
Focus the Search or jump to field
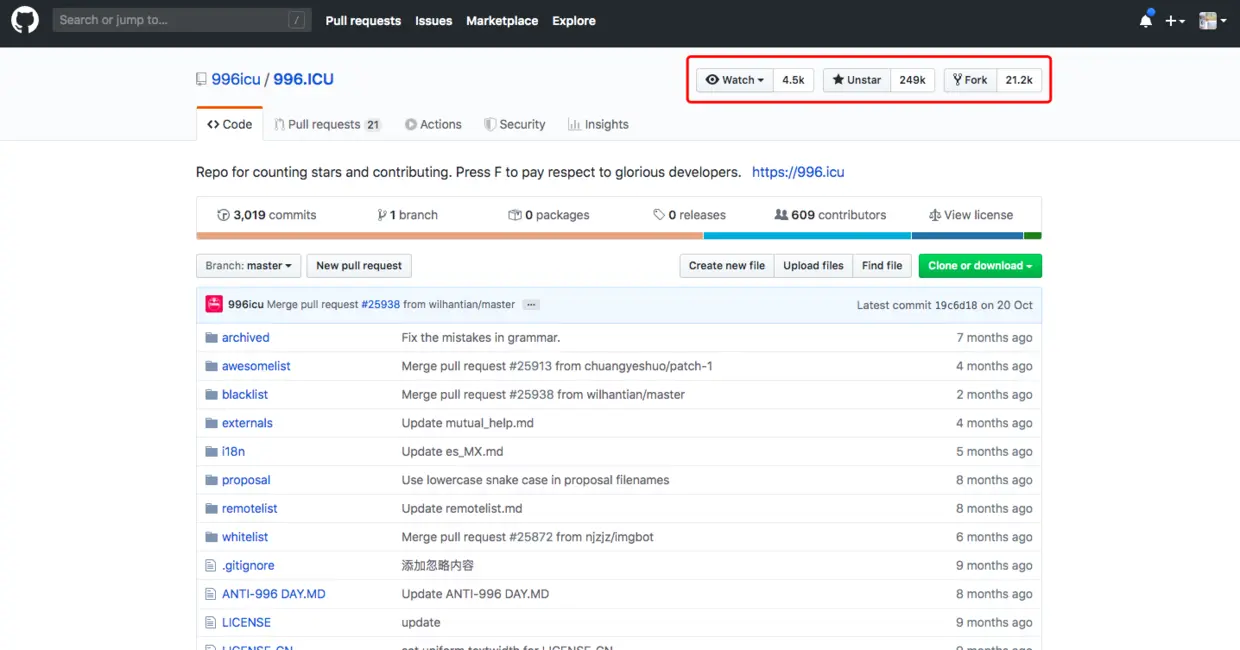point(180,20)
